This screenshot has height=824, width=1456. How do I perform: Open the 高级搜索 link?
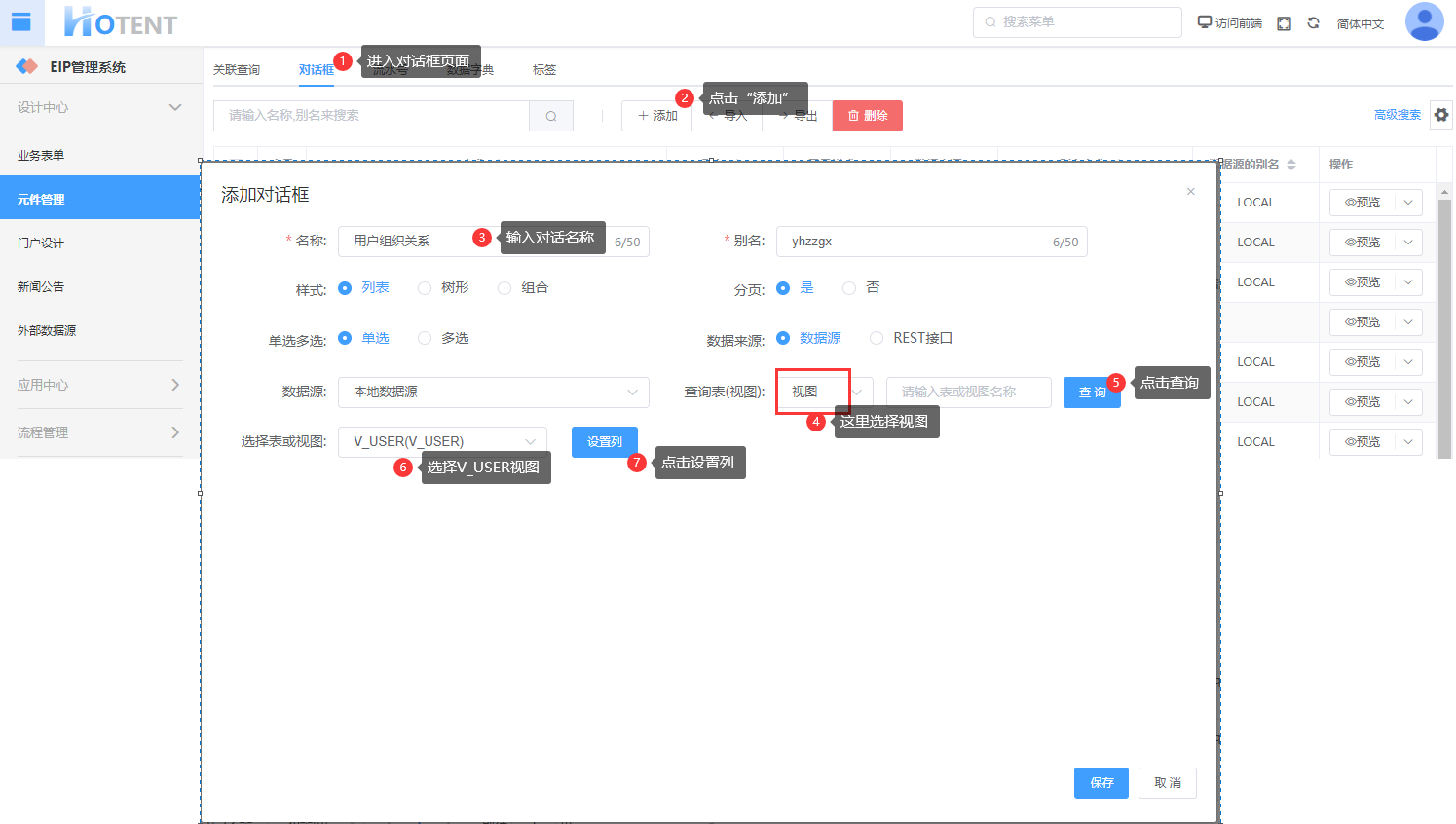[x=1398, y=115]
